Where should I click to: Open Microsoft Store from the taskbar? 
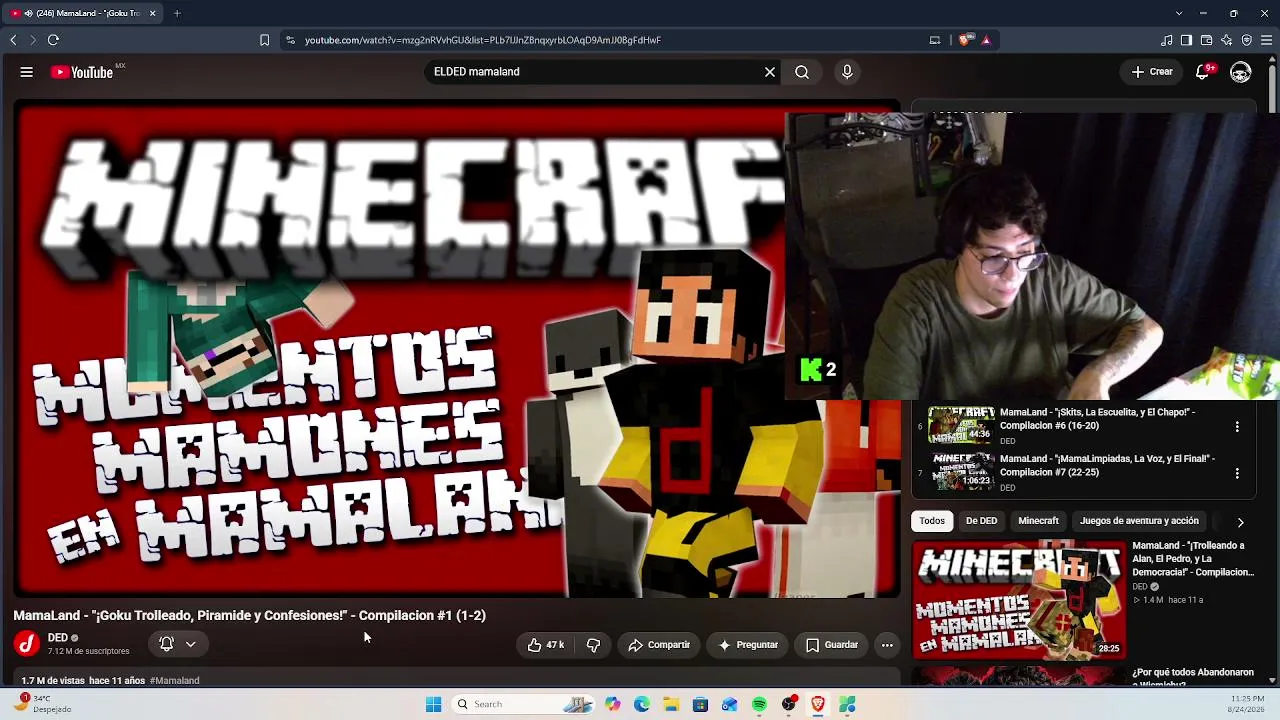click(701, 704)
